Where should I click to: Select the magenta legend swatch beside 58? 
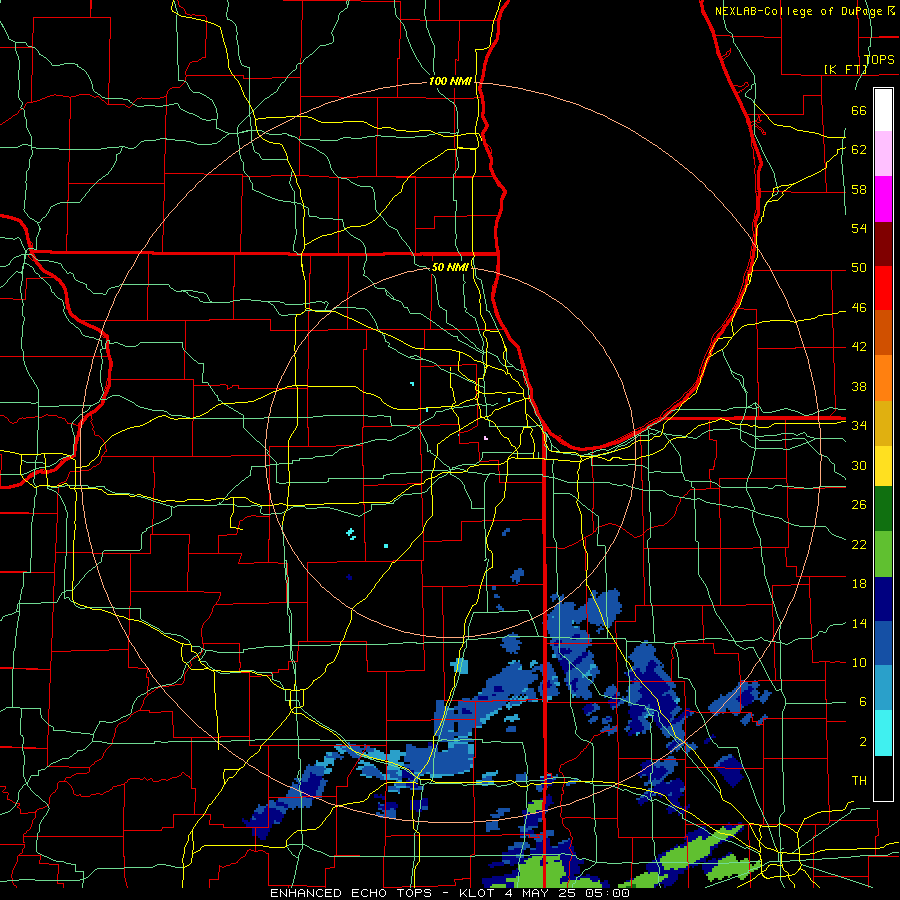tap(883, 199)
